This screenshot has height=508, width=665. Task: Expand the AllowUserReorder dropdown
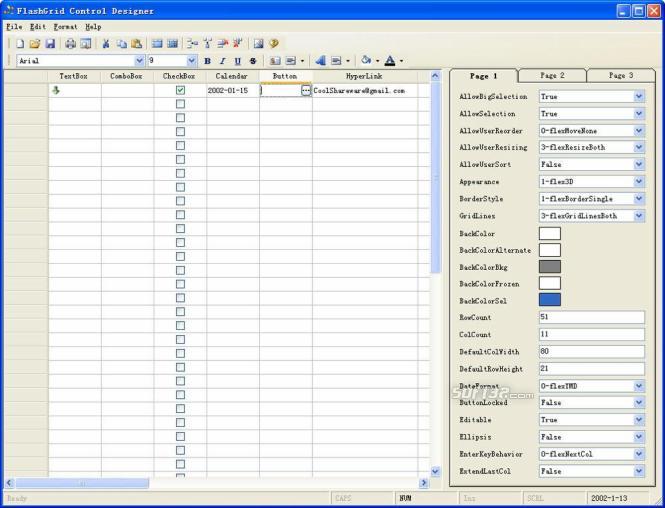639,131
